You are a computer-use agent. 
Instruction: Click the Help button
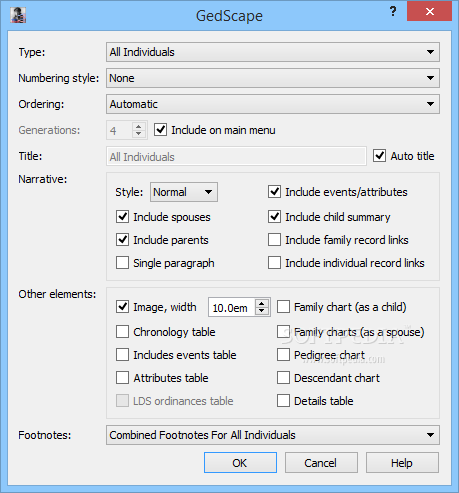(x=402, y=463)
